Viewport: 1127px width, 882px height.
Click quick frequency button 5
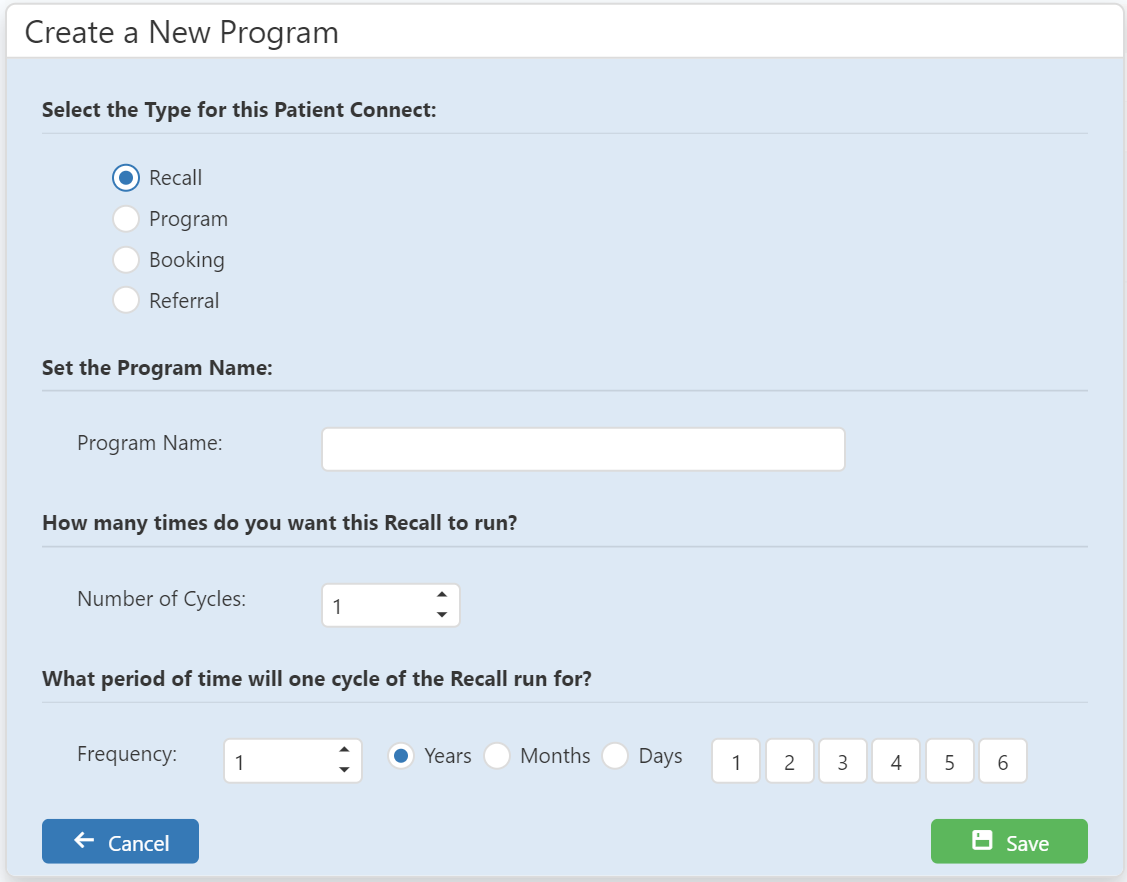[949, 761]
